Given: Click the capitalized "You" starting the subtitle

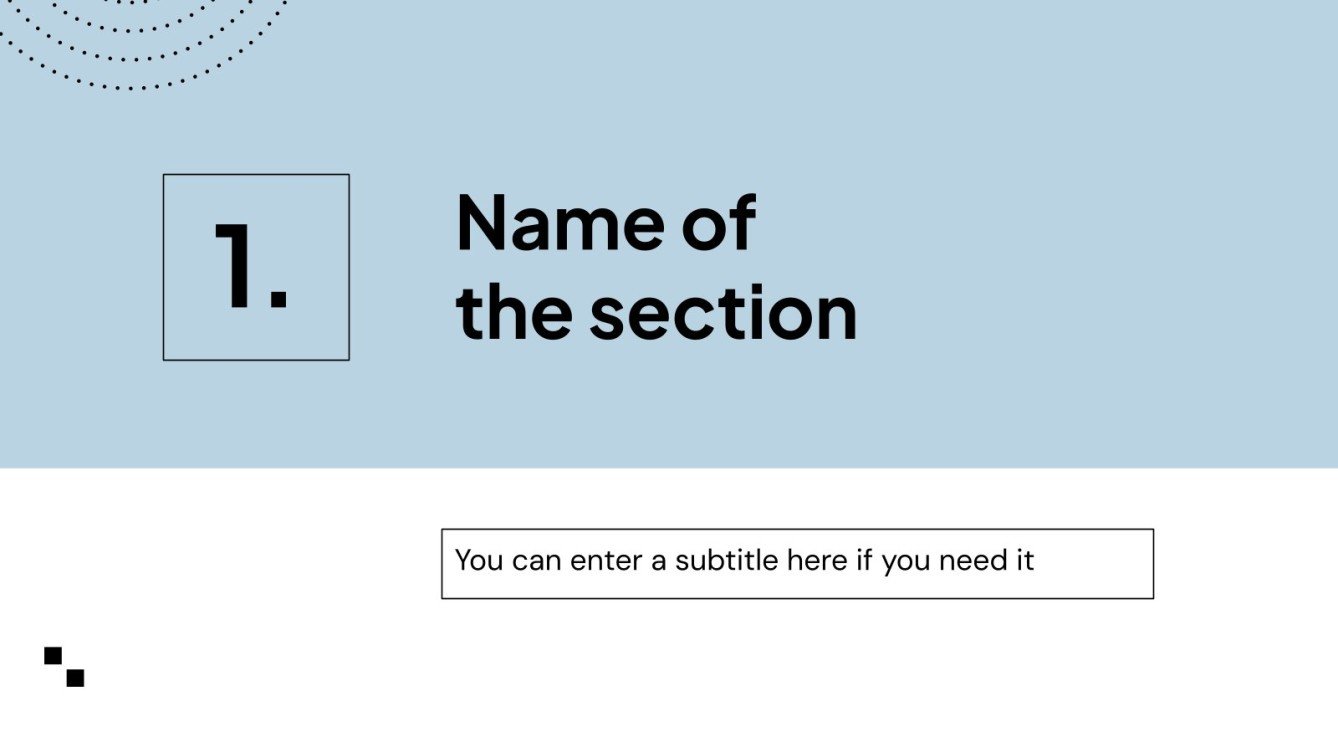Looking at the screenshot, I should (x=479, y=560).
